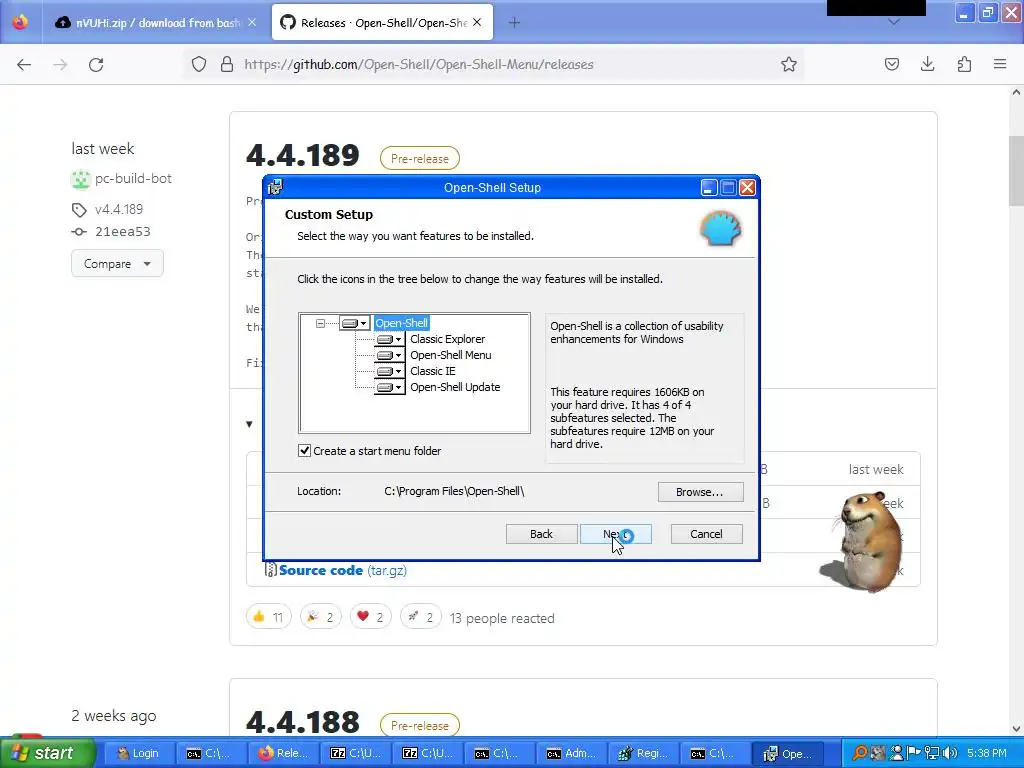Click the rocket reaction button

(421, 617)
